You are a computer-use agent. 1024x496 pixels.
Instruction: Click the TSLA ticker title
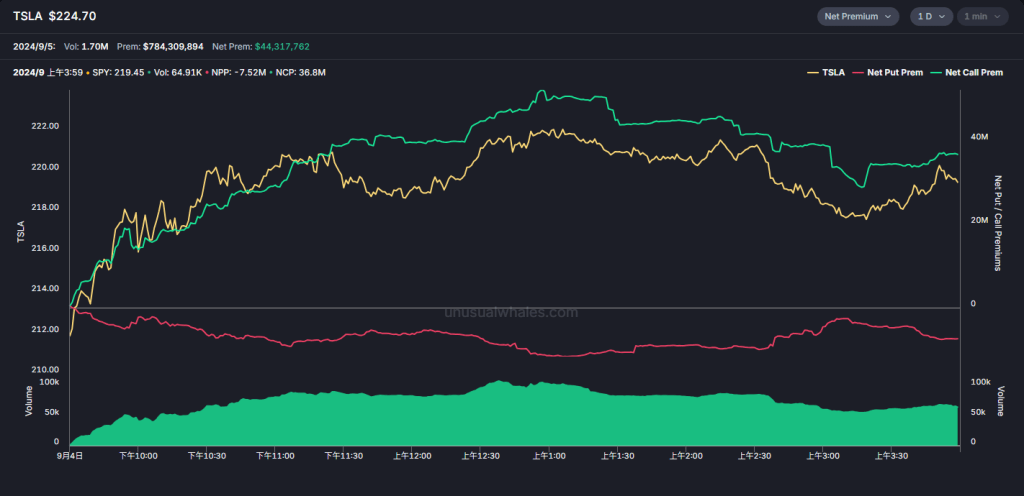[x=27, y=16]
